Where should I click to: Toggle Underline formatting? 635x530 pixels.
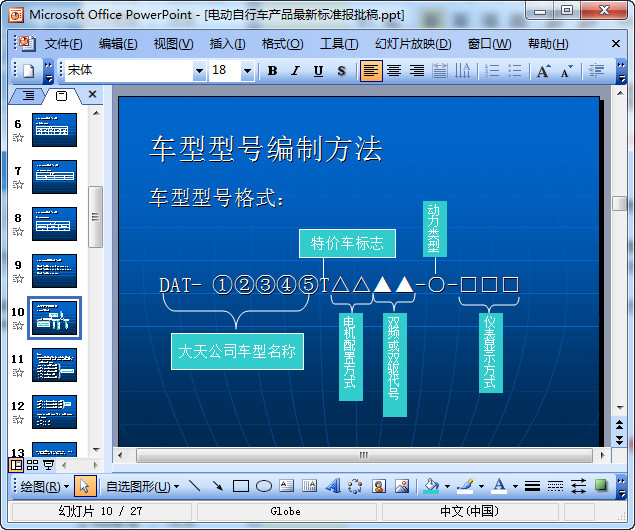pos(318,71)
